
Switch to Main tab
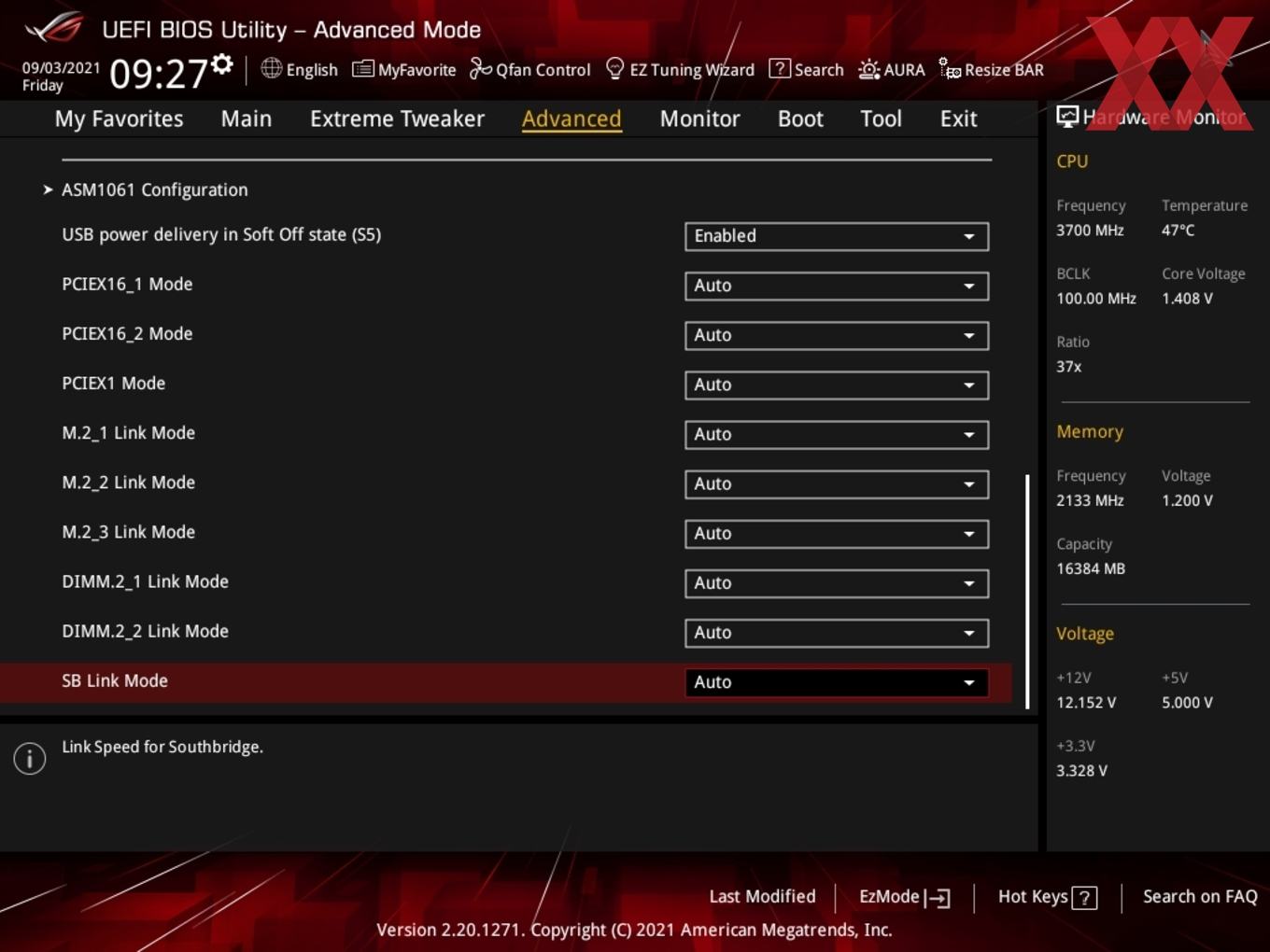click(247, 119)
